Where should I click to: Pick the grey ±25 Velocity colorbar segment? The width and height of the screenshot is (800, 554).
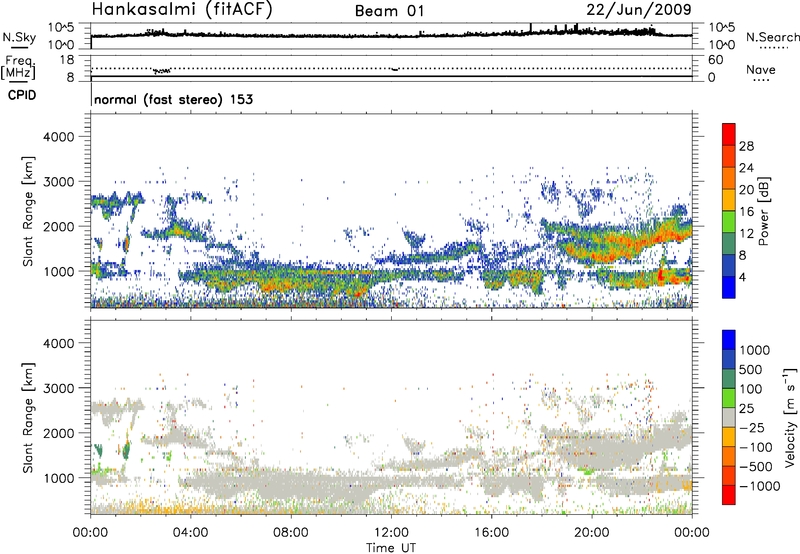coord(729,417)
